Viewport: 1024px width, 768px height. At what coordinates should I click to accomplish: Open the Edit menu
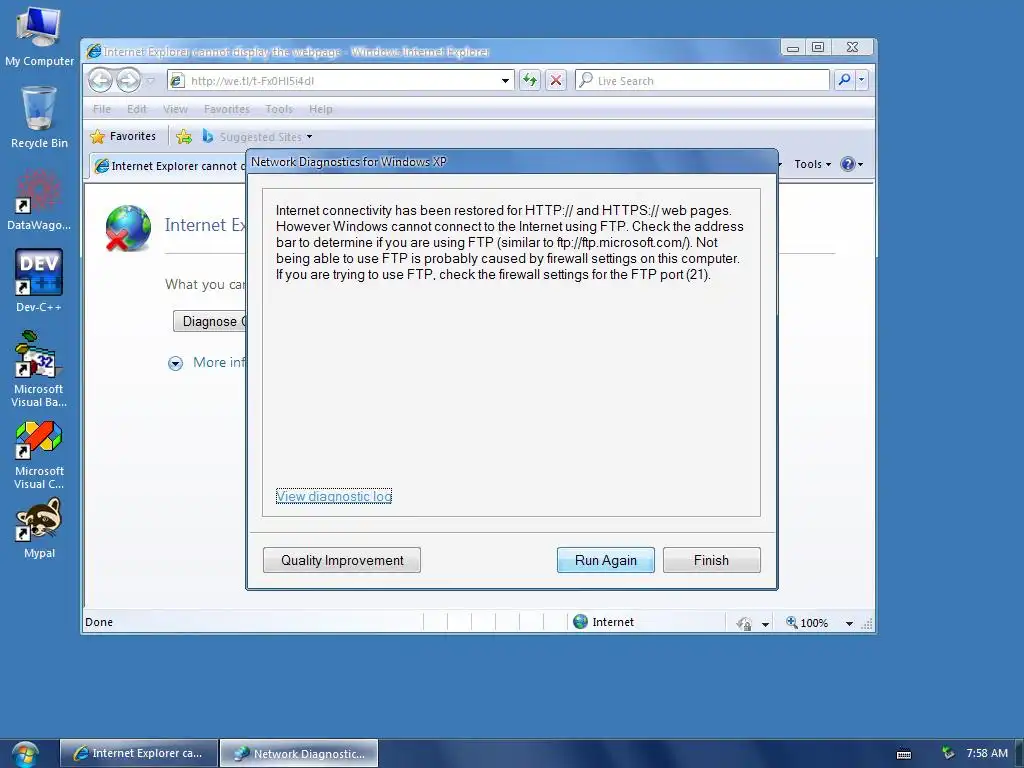(136, 109)
